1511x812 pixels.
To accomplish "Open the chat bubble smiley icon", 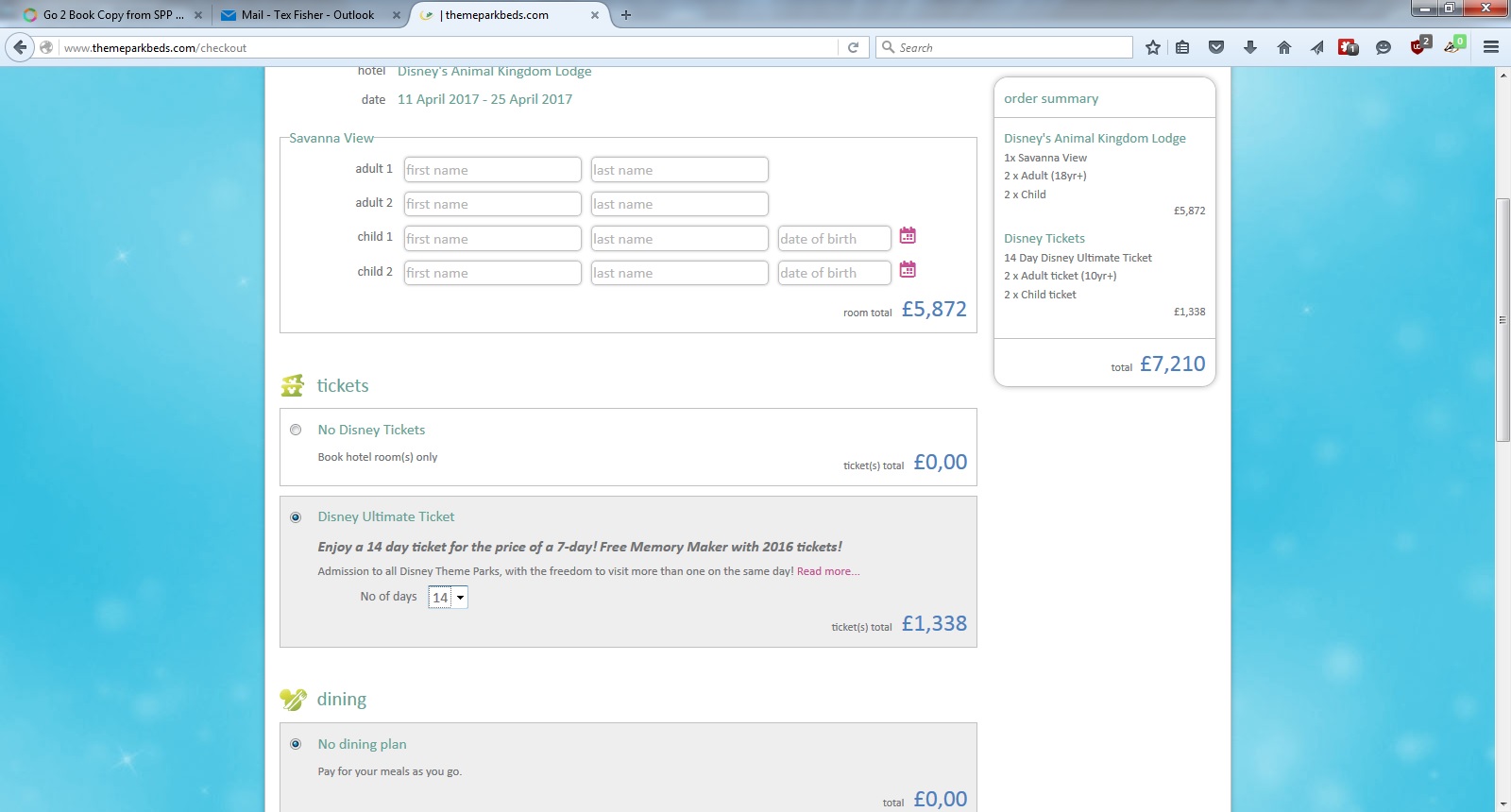I will (1384, 47).
